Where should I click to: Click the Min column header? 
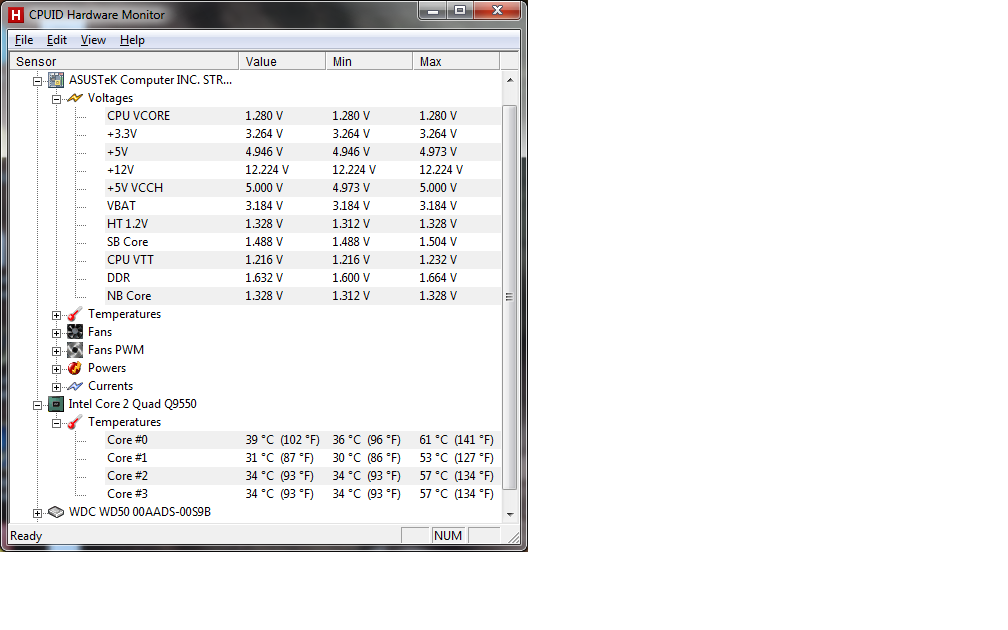[369, 61]
